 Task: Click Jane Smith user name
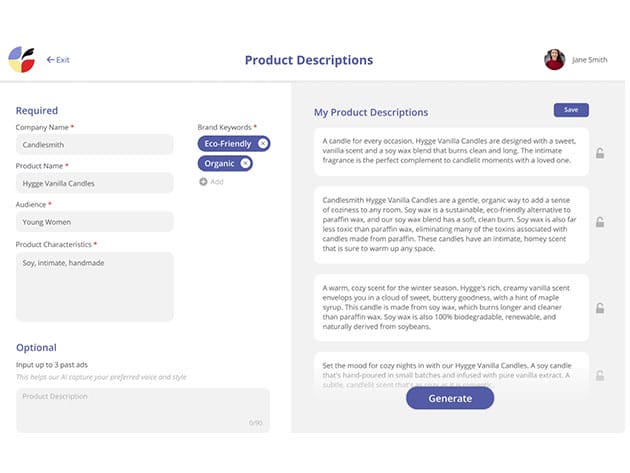(589, 60)
